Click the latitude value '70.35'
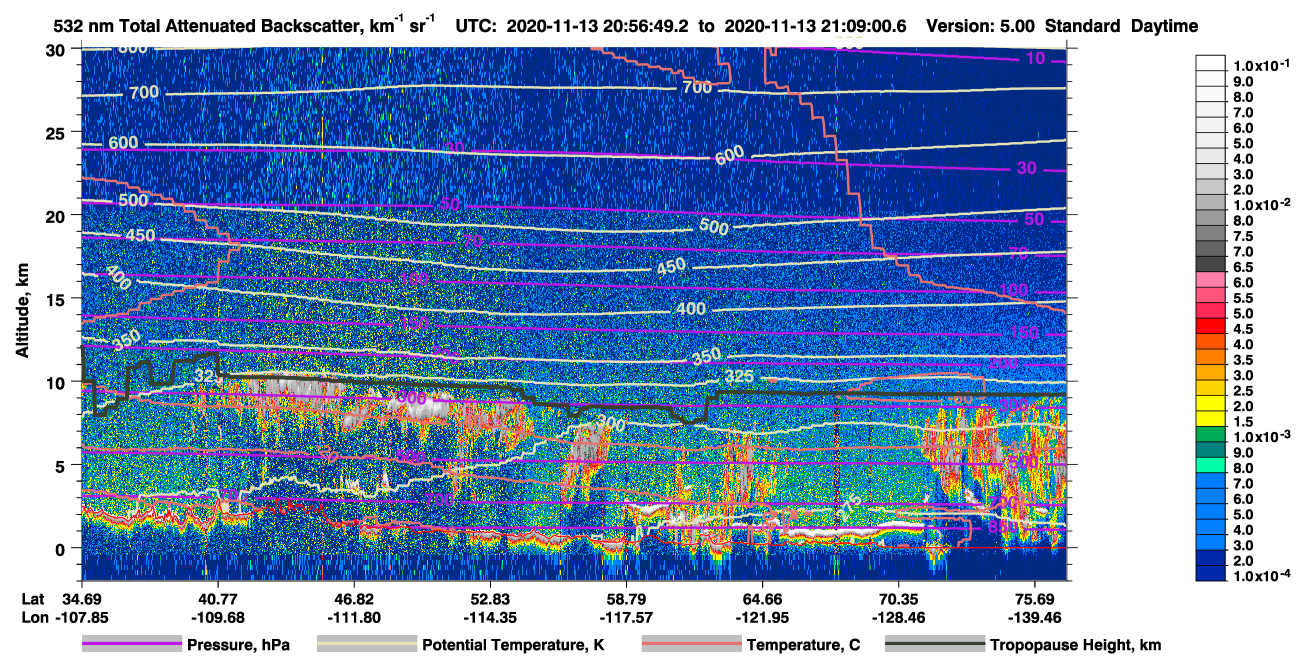This screenshot has width=1300, height=667. coord(899,598)
